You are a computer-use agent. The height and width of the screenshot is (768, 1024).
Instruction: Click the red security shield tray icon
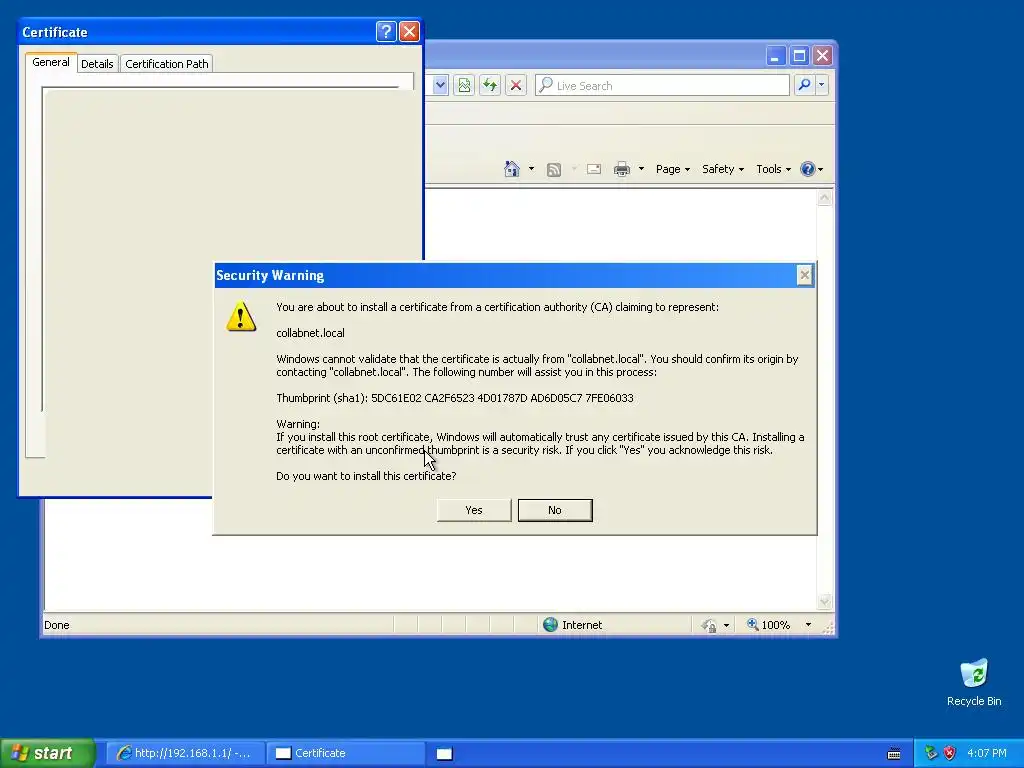pyautogui.click(x=949, y=753)
